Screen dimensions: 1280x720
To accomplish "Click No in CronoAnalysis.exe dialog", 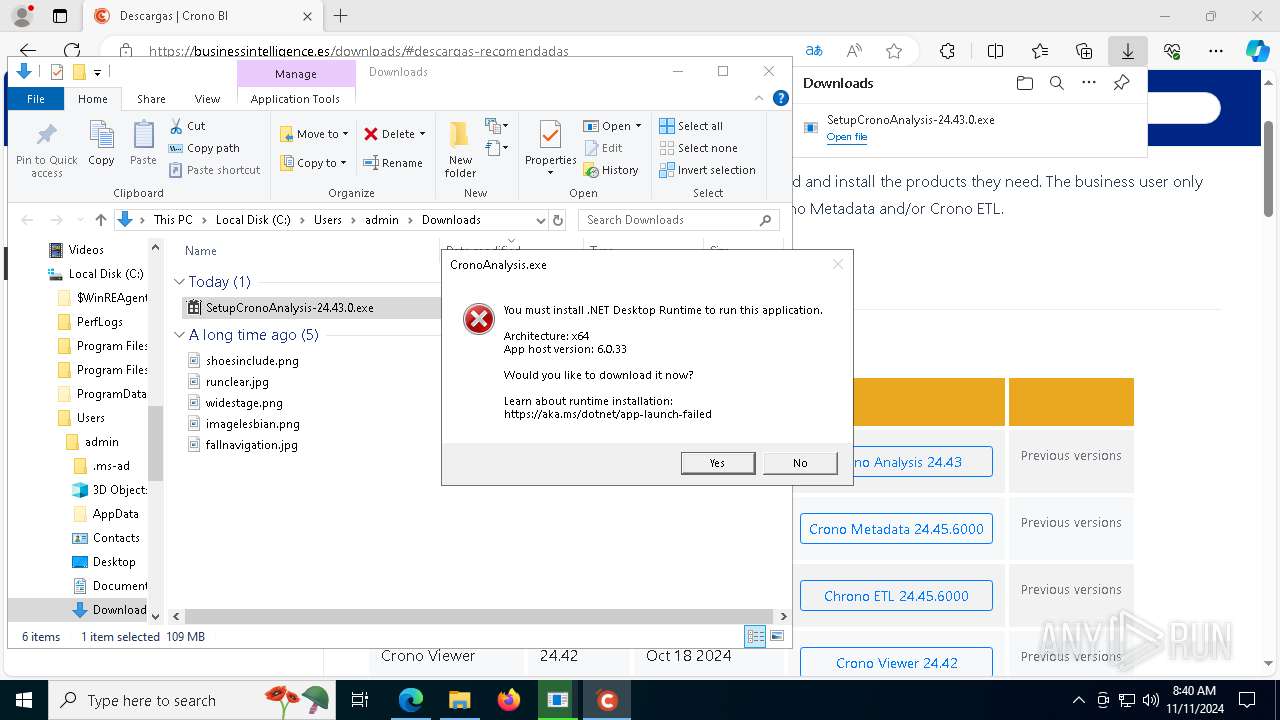I will (x=800, y=463).
